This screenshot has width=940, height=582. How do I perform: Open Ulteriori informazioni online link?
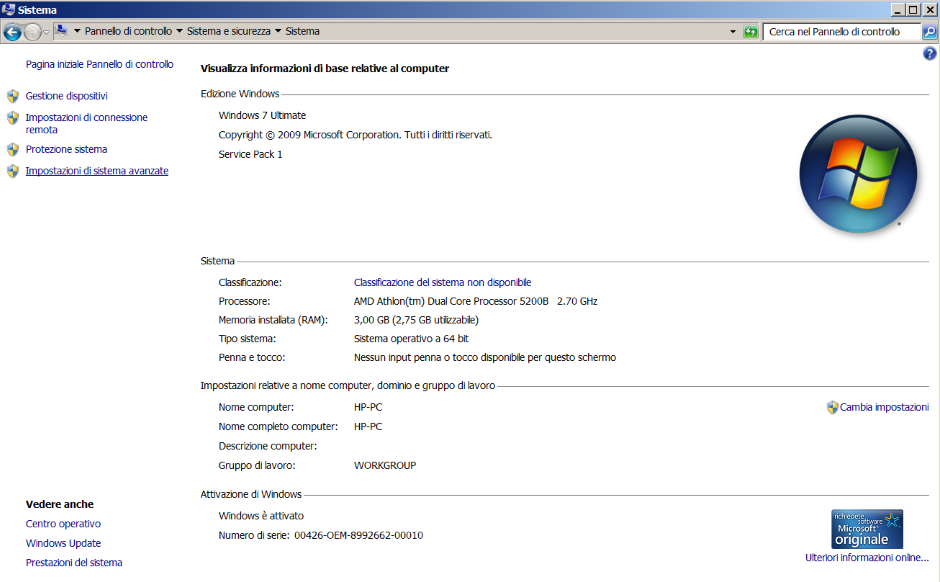coord(867,557)
